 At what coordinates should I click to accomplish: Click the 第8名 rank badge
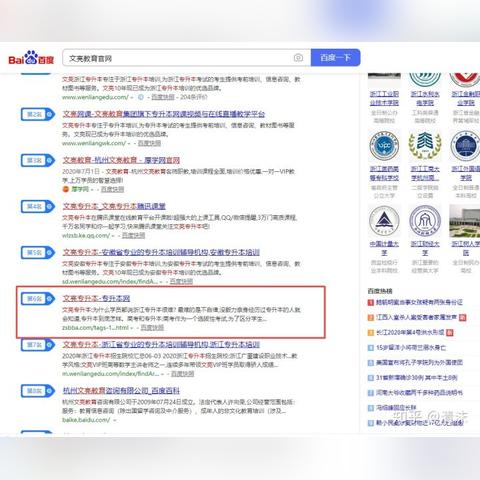tap(37, 390)
